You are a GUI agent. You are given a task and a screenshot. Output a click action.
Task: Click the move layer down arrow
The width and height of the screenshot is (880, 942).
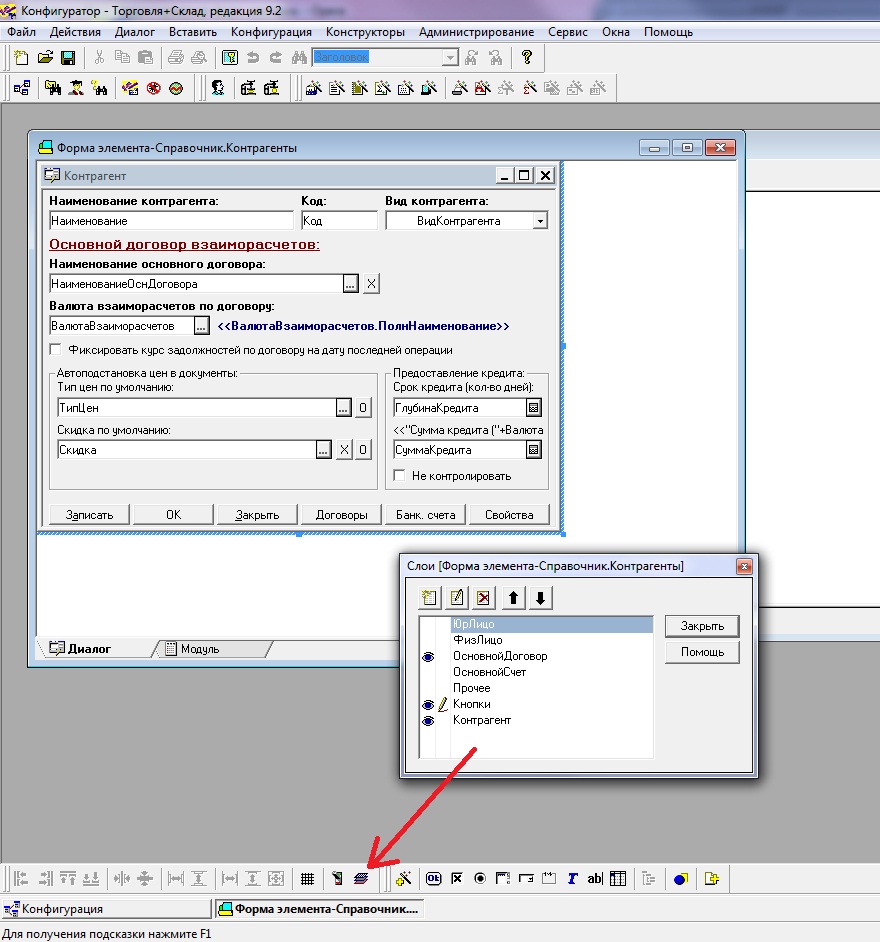(540, 598)
